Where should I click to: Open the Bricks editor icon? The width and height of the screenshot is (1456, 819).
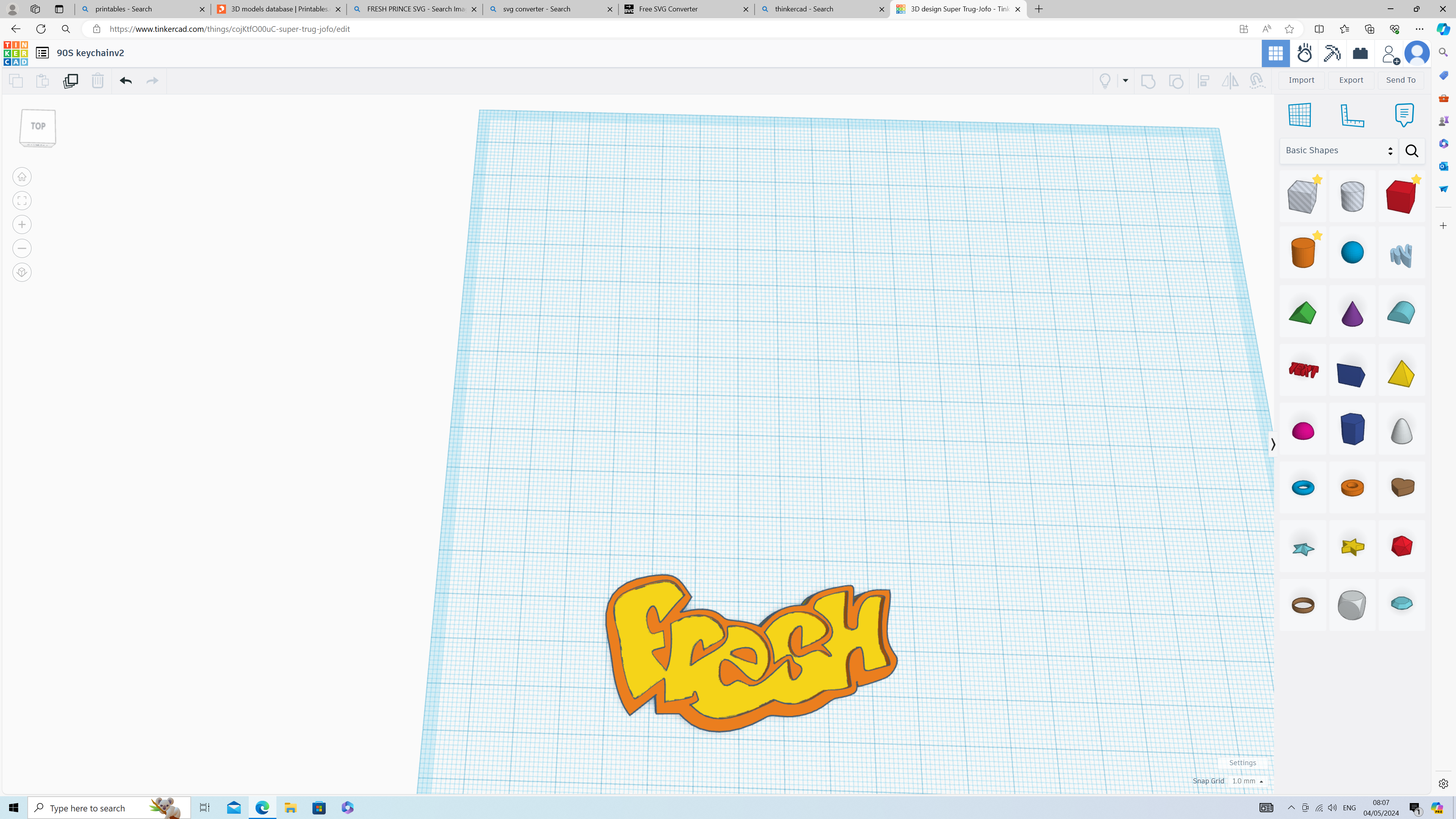click(x=1360, y=53)
